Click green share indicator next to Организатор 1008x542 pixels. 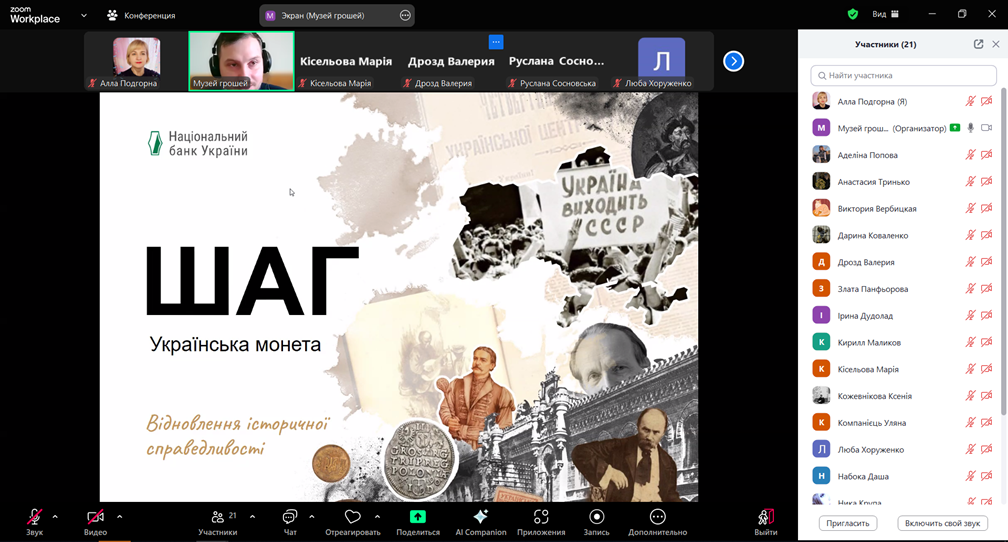tap(955, 128)
